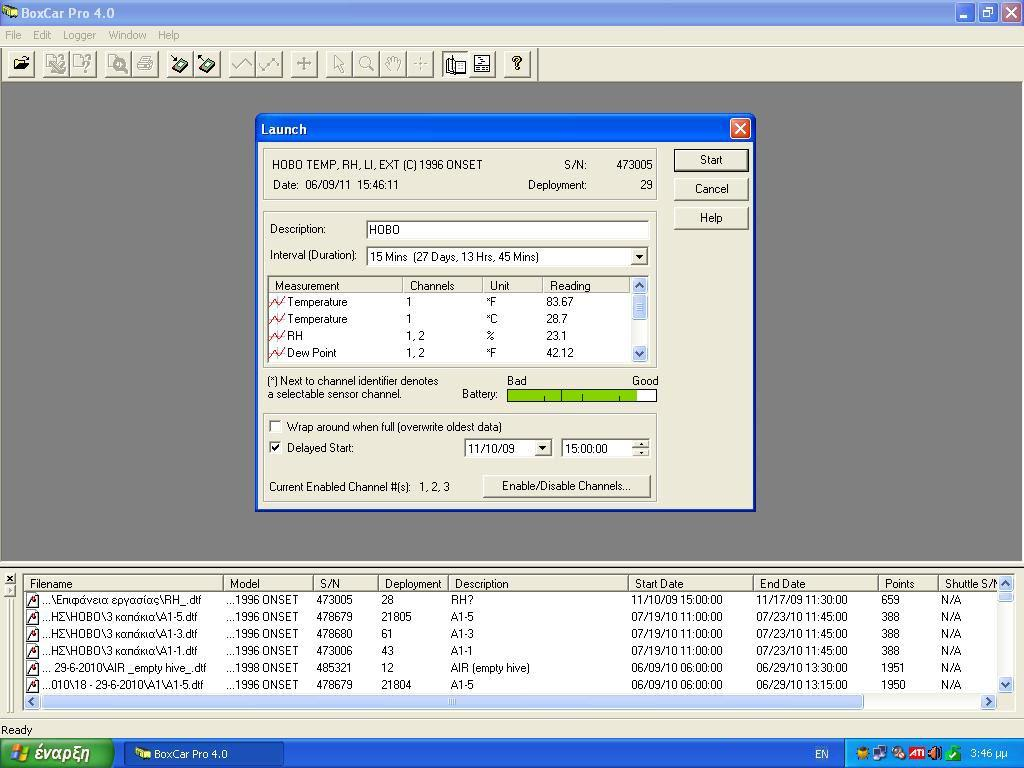This screenshot has width=1024, height=768.
Task: Click the Filename column header
Action: (123, 584)
